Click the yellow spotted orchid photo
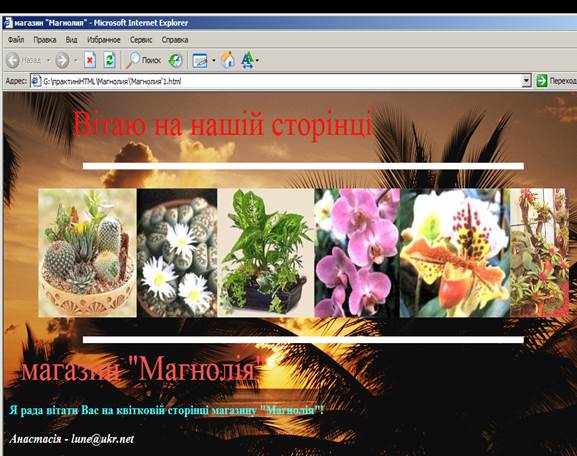577x456 pixels. coord(455,253)
